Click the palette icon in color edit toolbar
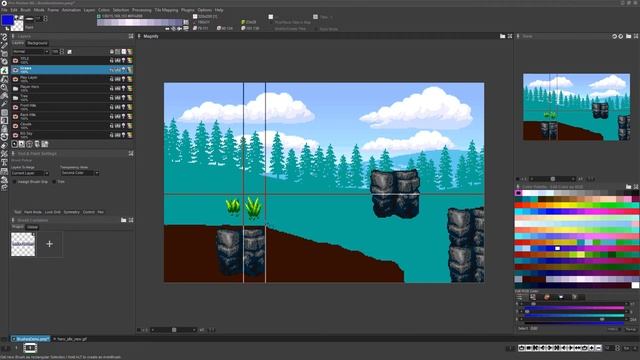640x360 pixels. pos(547,297)
